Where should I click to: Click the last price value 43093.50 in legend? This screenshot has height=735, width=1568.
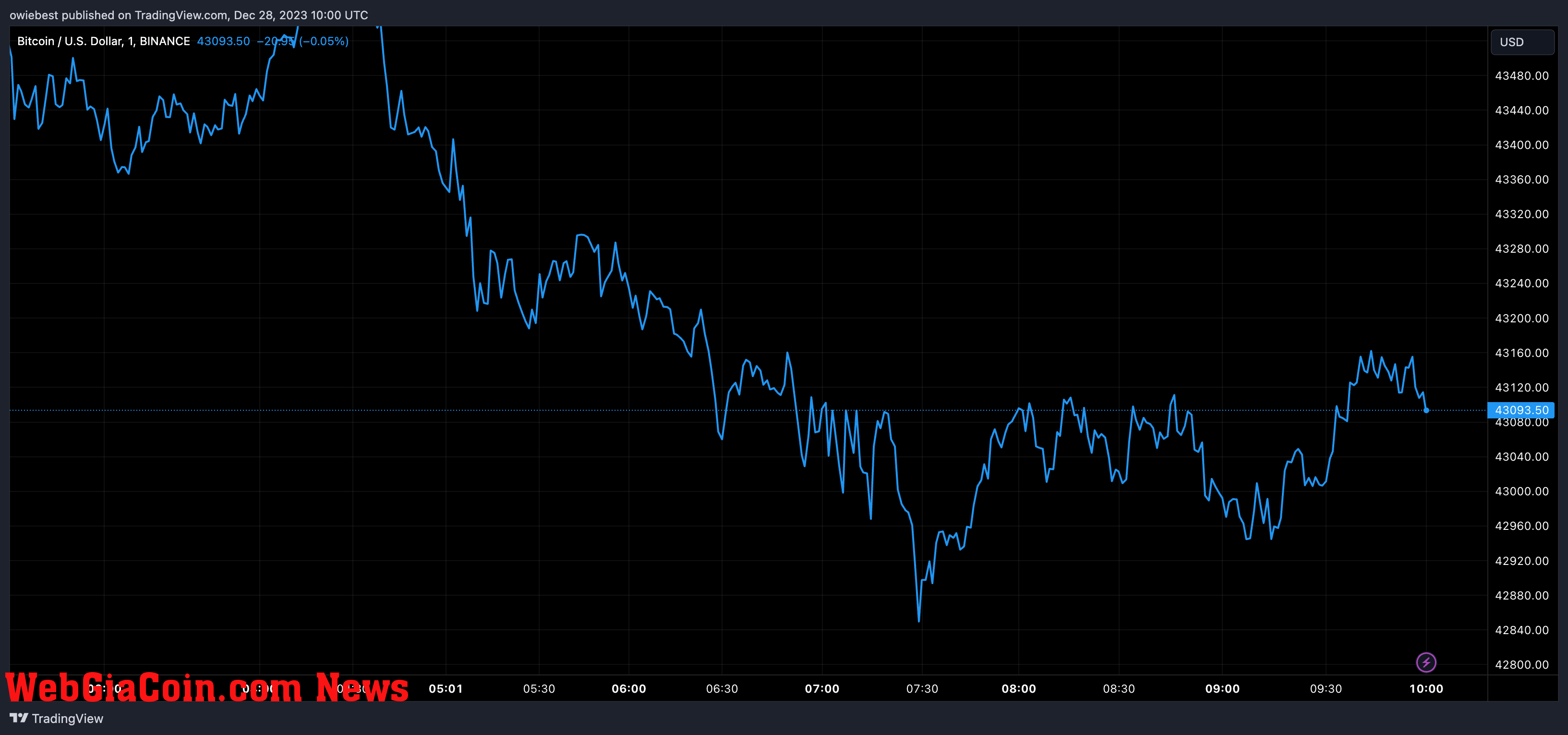click(223, 41)
